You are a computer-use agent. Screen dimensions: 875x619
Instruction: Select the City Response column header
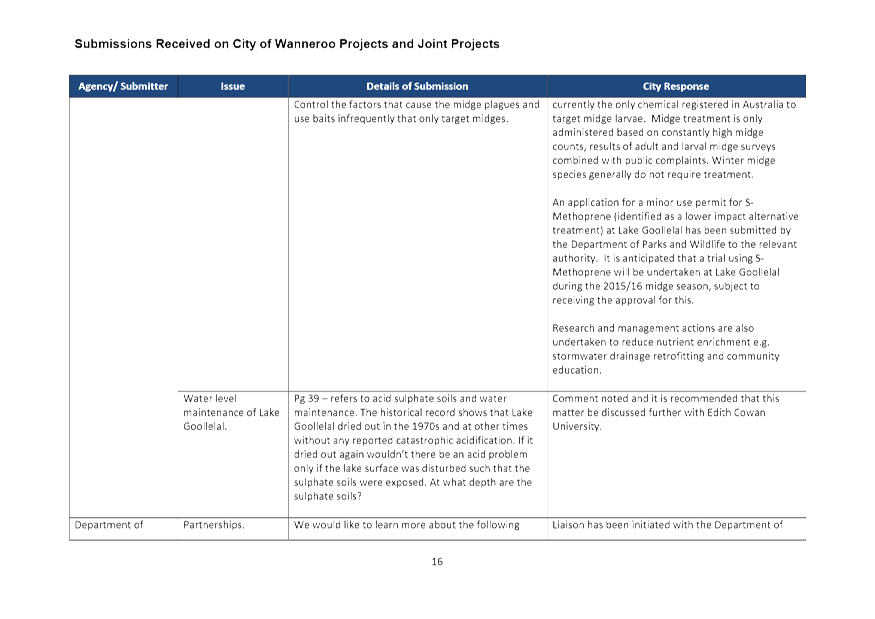pyautogui.click(x=677, y=86)
